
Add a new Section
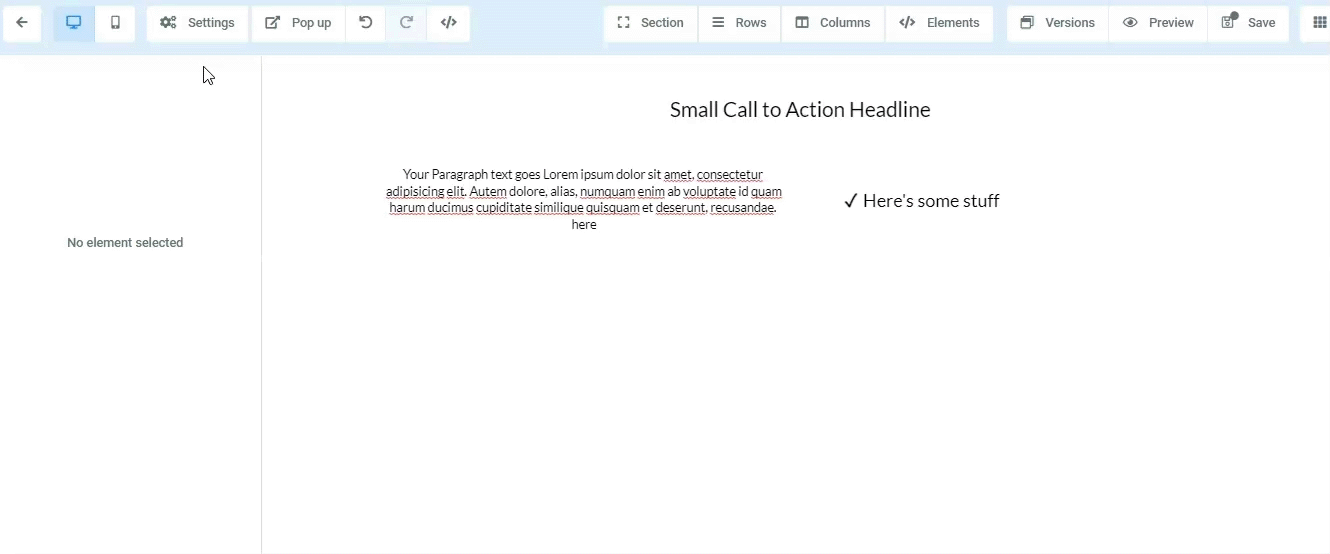(x=651, y=23)
